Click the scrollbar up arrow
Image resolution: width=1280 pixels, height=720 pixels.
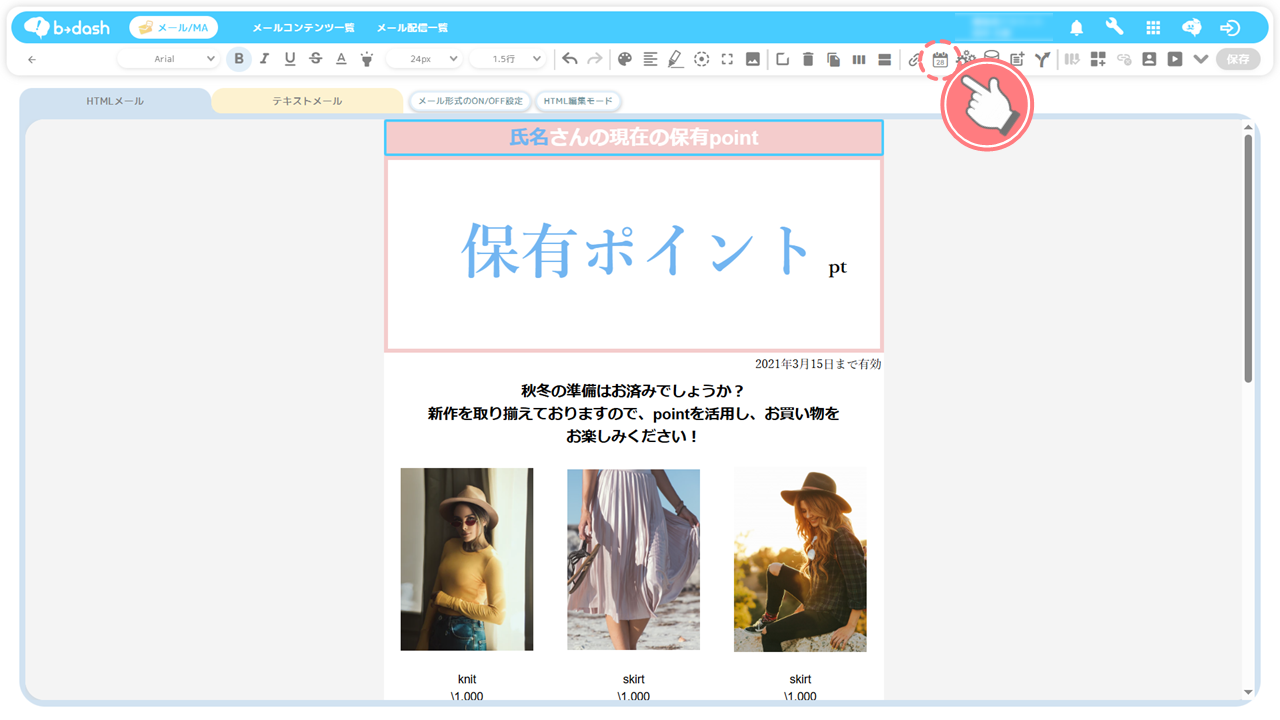point(1248,127)
